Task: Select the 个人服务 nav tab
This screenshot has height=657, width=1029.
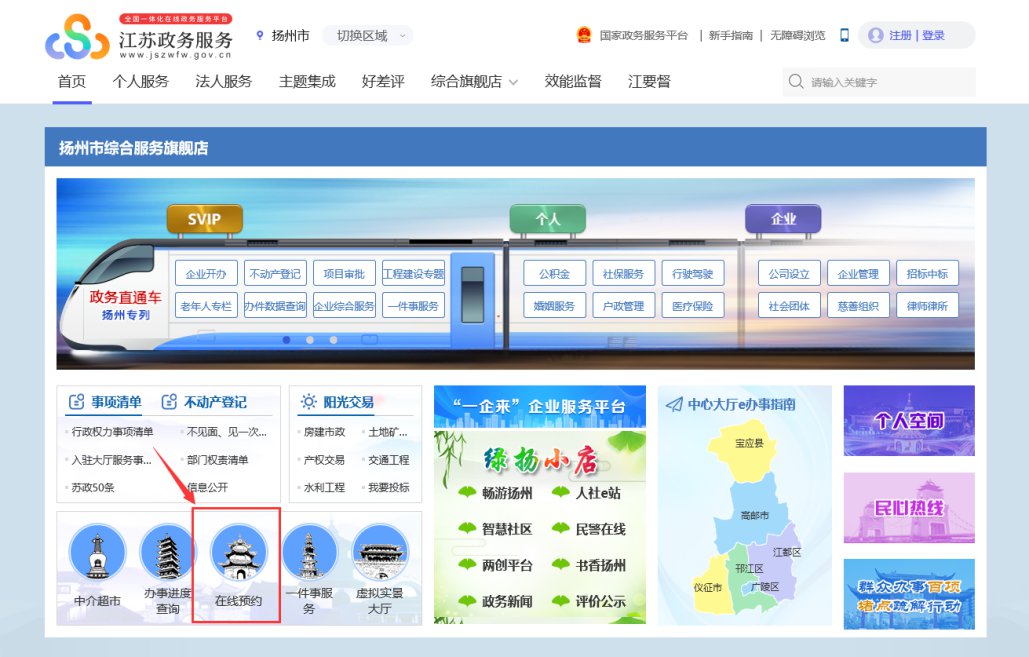Action: [x=141, y=82]
